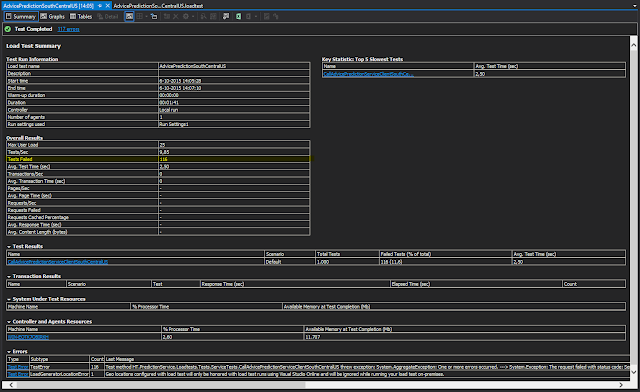640x392 pixels.
Task: Click the green Excel report icon
Action: click(x=238, y=16)
